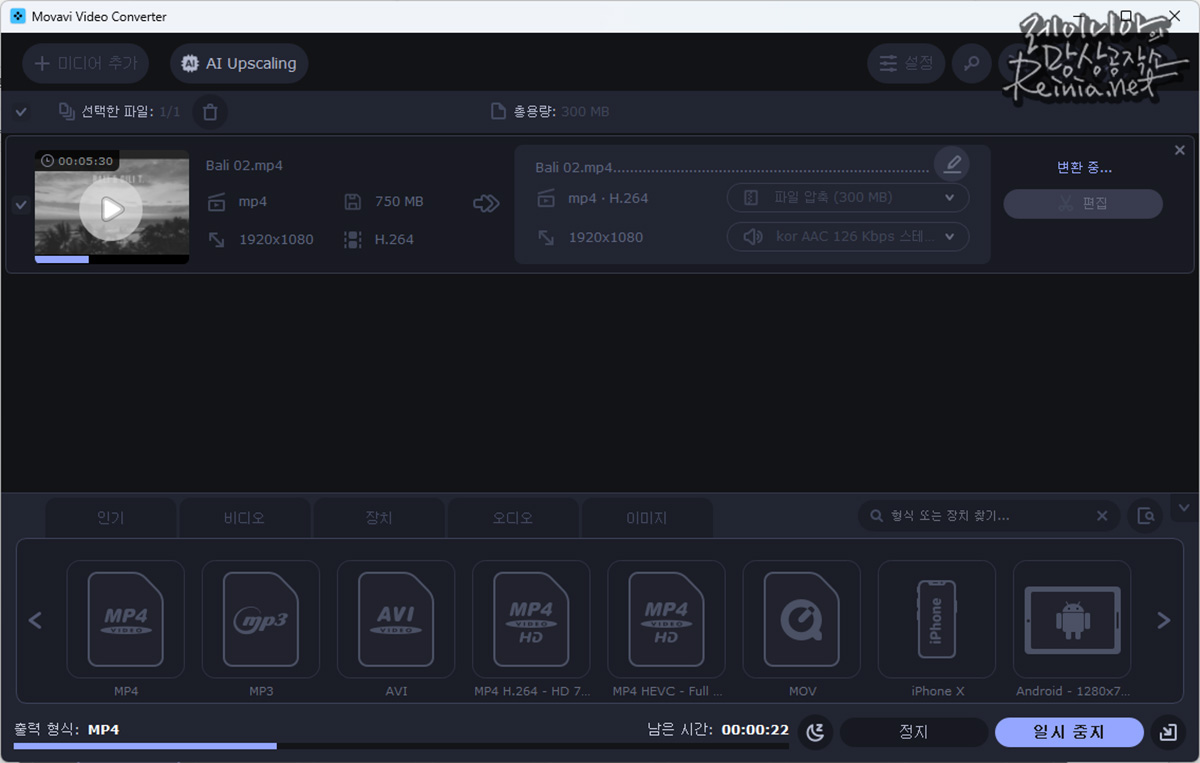
Task: Click the overall conversion progress bar
Action: [401, 746]
